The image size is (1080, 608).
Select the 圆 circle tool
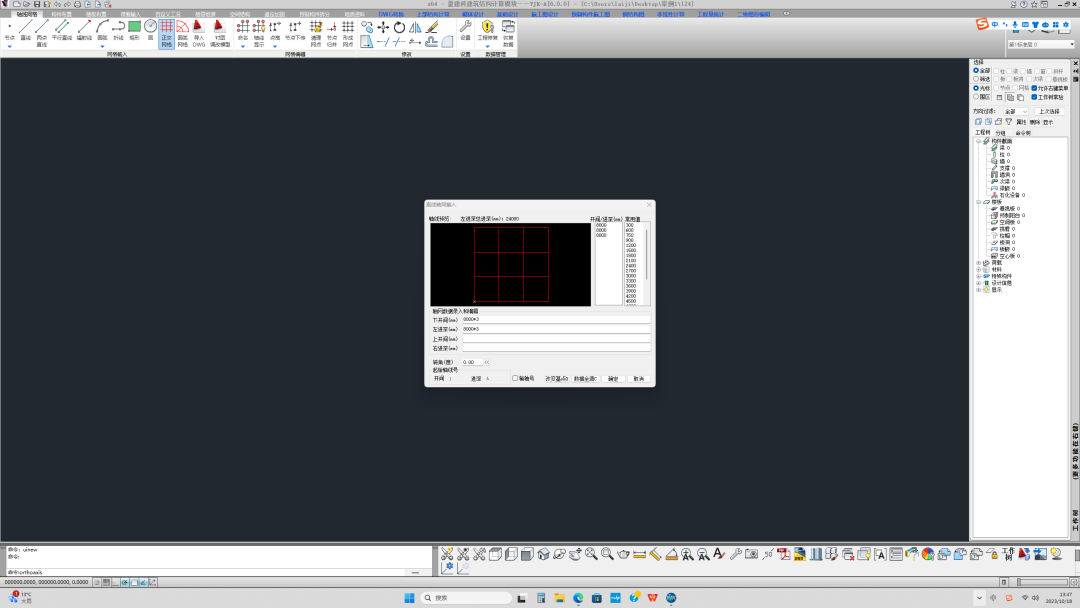[150, 31]
